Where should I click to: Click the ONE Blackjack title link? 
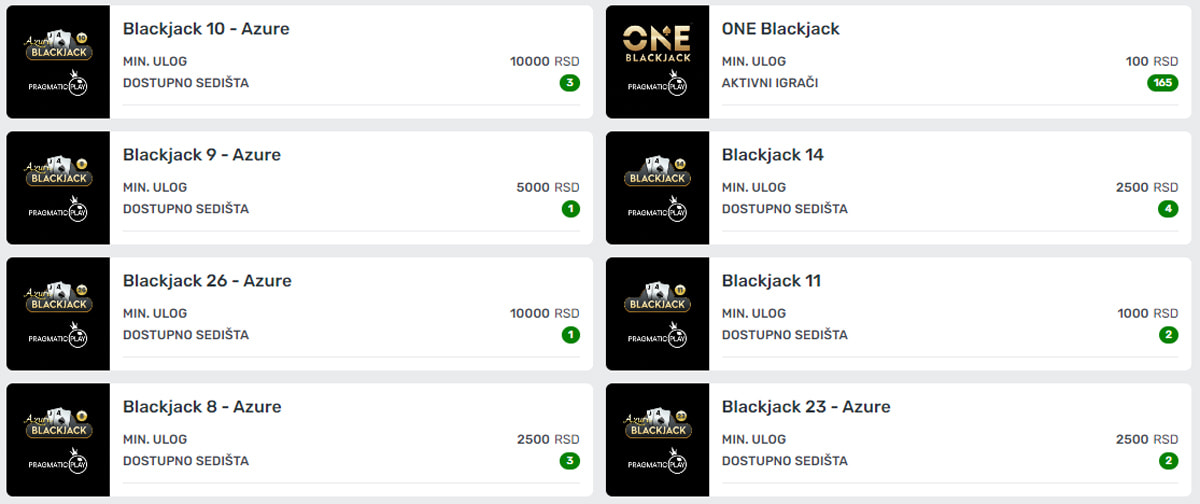coord(781,29)
